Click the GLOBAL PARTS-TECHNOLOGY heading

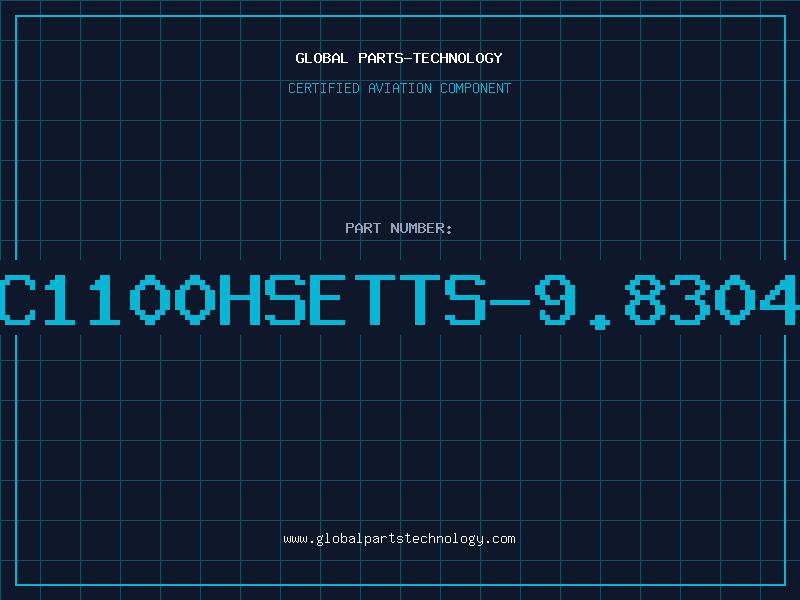pyautogui.click(x=399, y=58)
